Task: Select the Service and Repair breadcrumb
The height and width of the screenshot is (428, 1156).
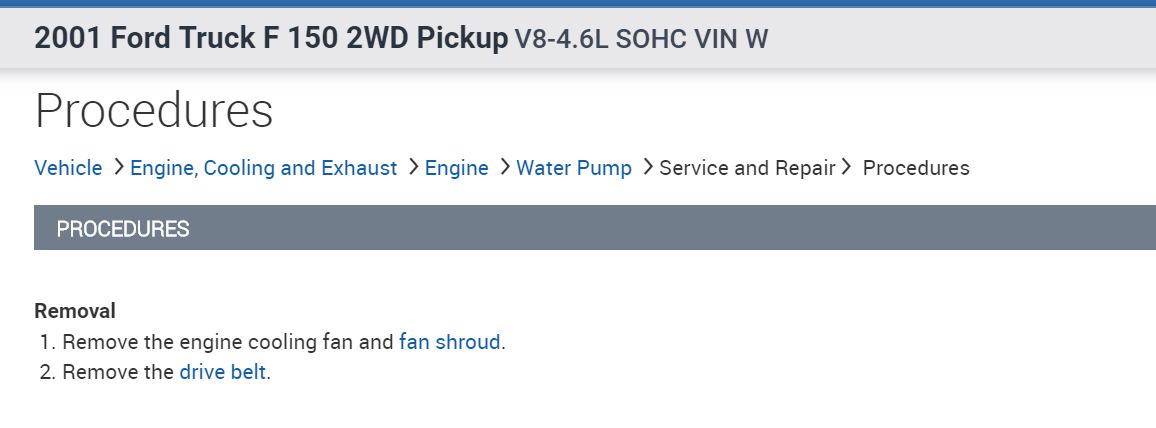Action: (x=746, y=168)
